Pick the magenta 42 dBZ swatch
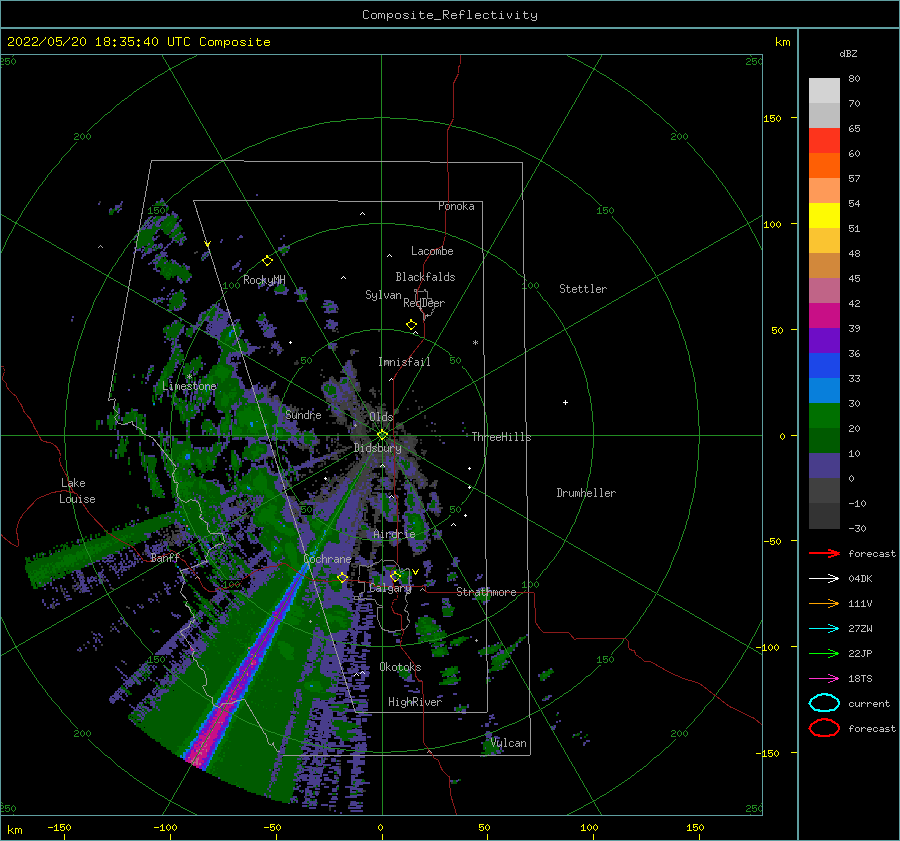This screenshot has height=841, width=900. 824,316
